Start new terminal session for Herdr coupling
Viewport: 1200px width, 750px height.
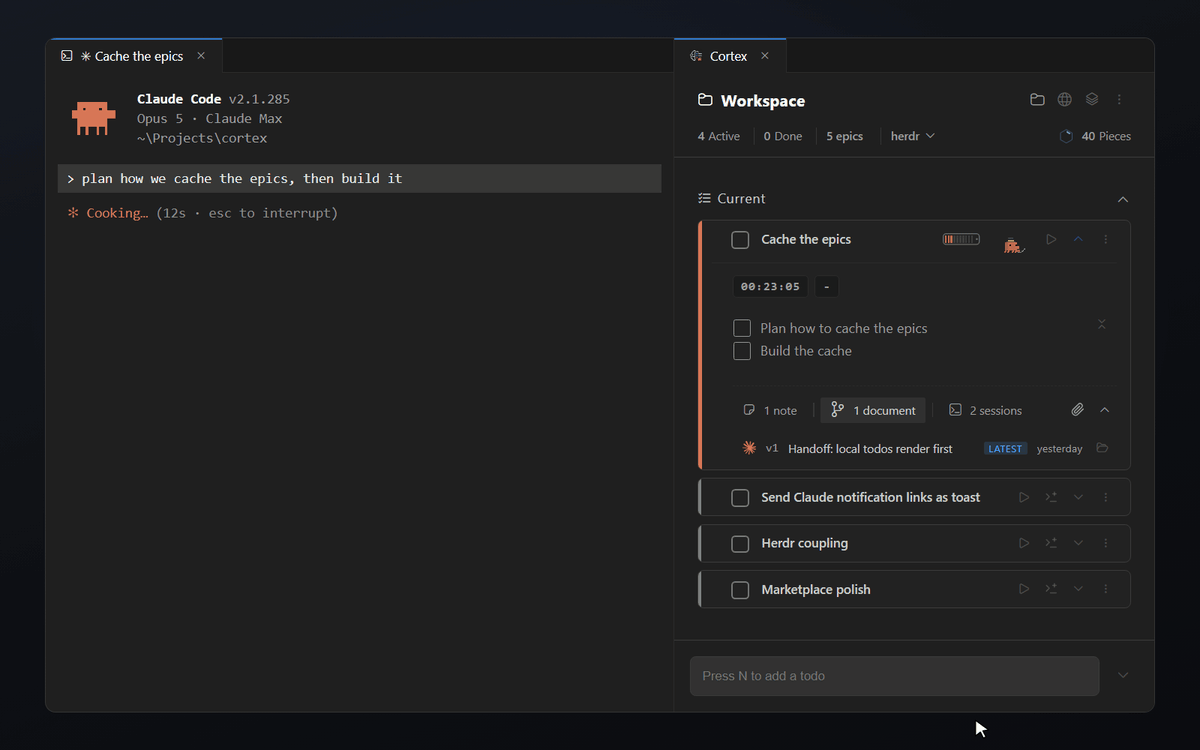(1051, 544)
